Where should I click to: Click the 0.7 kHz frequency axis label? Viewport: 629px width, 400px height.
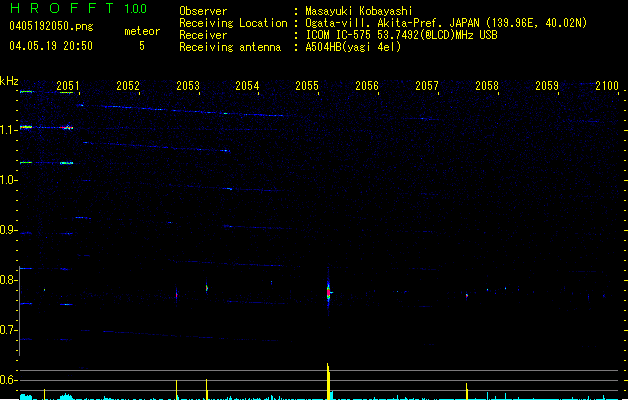8,330
